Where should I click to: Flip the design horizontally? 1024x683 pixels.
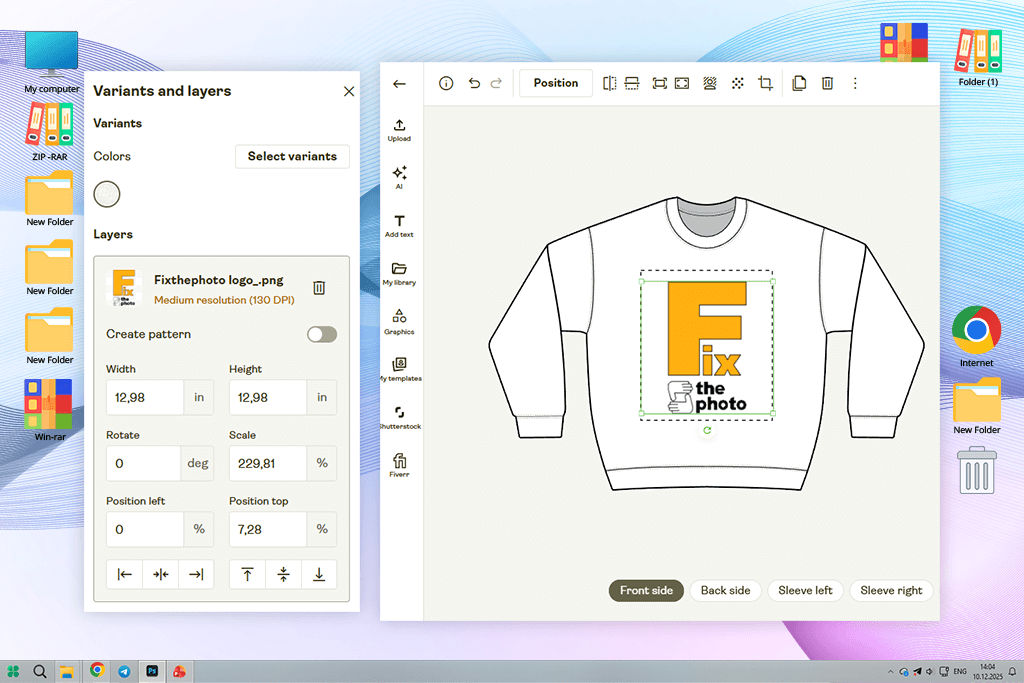(x=609, y=83)
